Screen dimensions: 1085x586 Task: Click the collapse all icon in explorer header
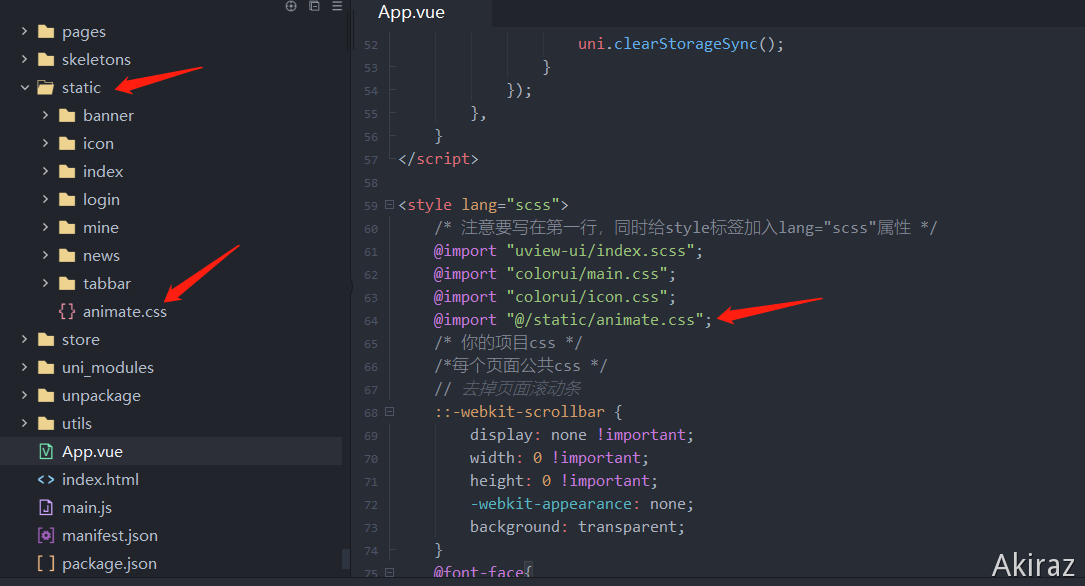314,6
